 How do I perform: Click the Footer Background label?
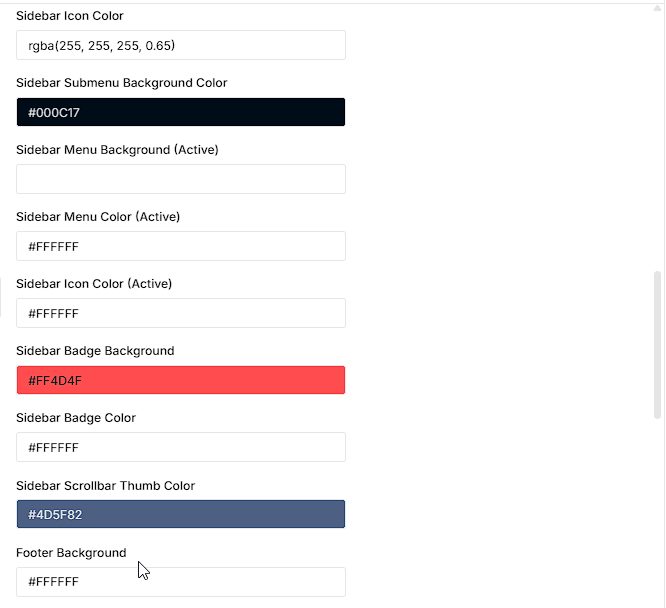[x=71, y=553]
